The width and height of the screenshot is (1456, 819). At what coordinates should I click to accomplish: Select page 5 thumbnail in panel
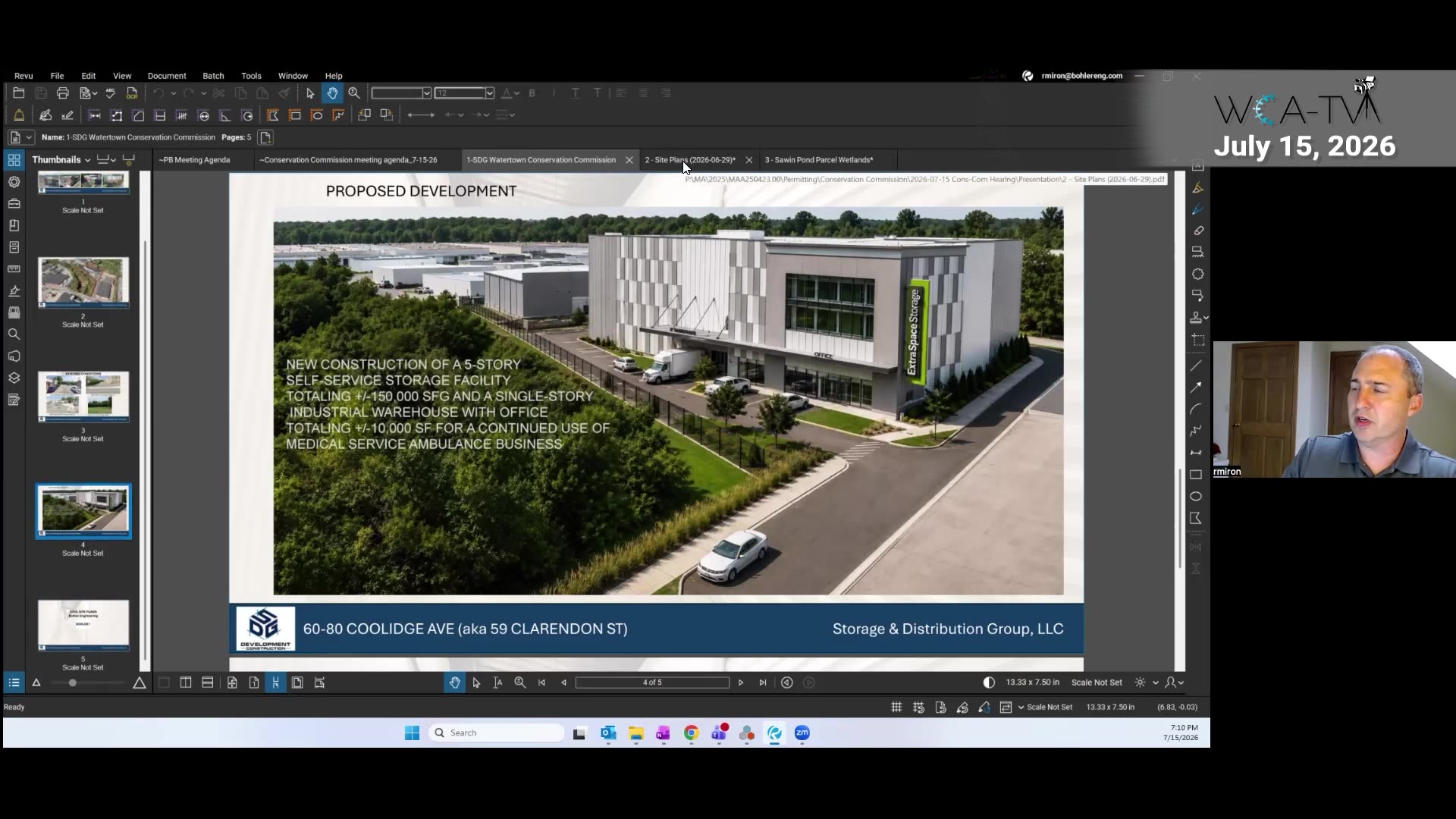[x=83, y=626]
